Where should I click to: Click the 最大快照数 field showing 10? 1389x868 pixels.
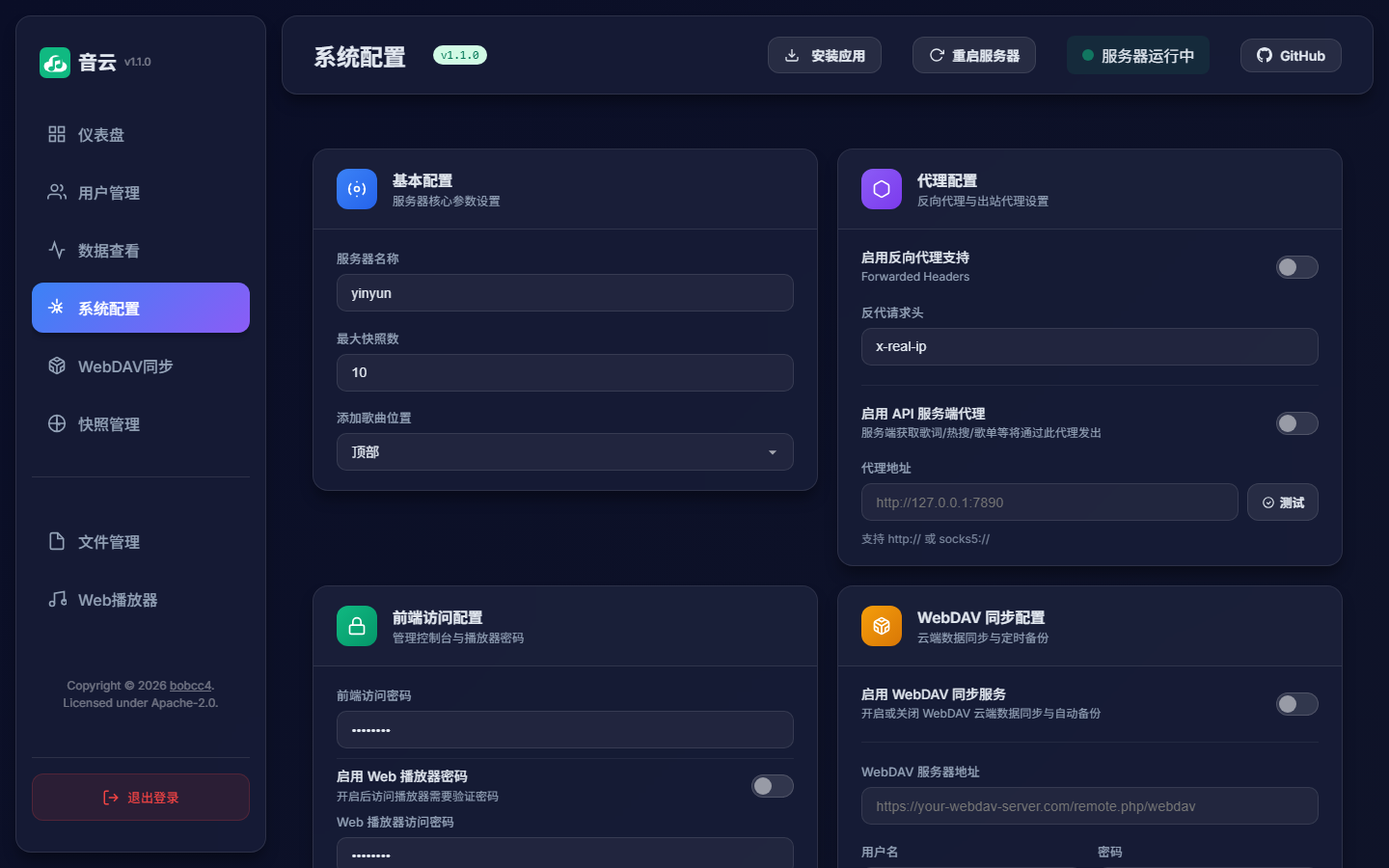(x=565, y=372)
